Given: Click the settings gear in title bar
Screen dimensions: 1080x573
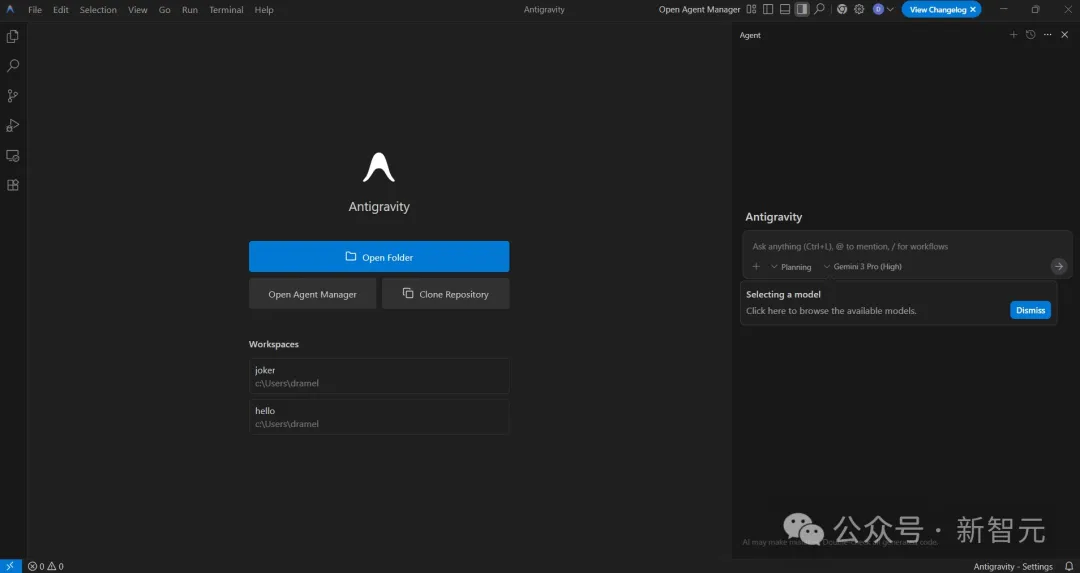Looking at the screenshot, I should [859, 10].
